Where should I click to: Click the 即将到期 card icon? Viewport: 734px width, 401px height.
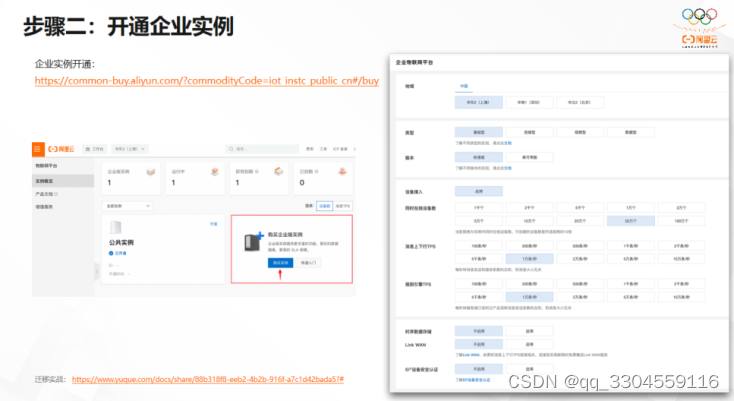[279, 171]
